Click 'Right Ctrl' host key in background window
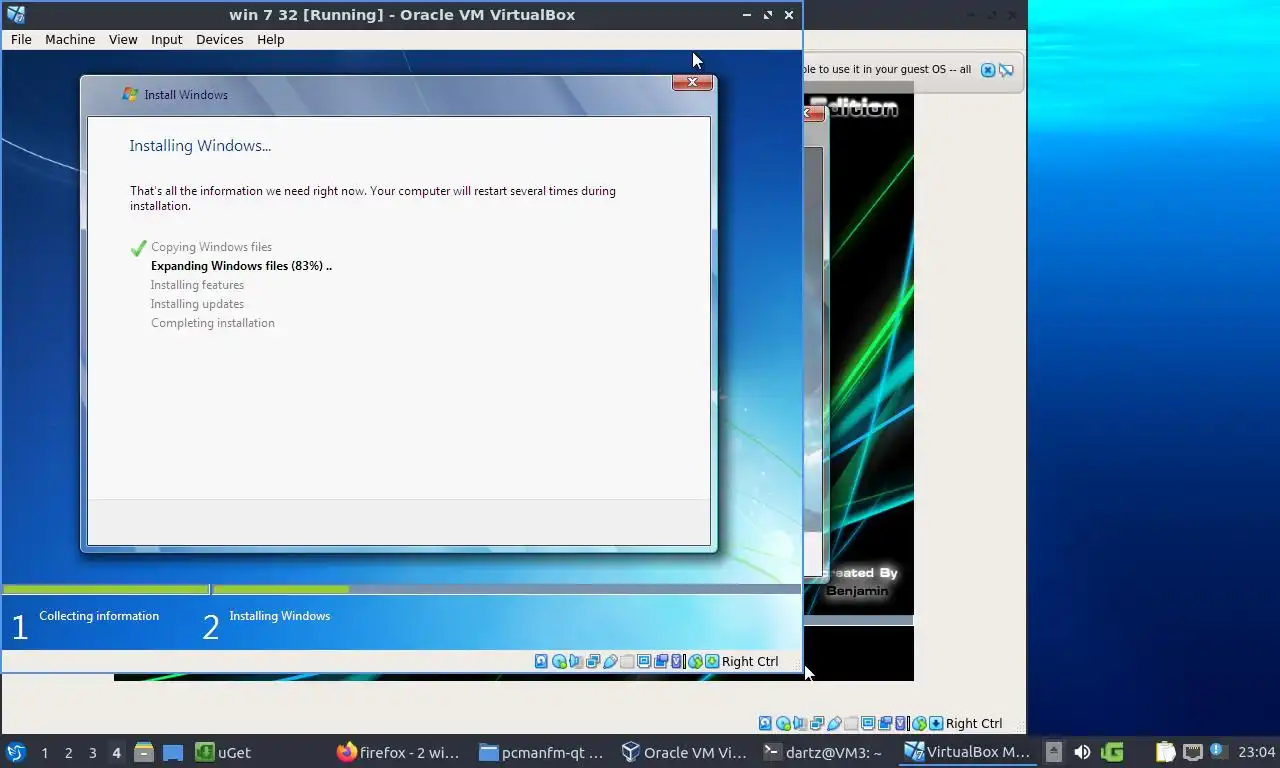 point(974,723)
